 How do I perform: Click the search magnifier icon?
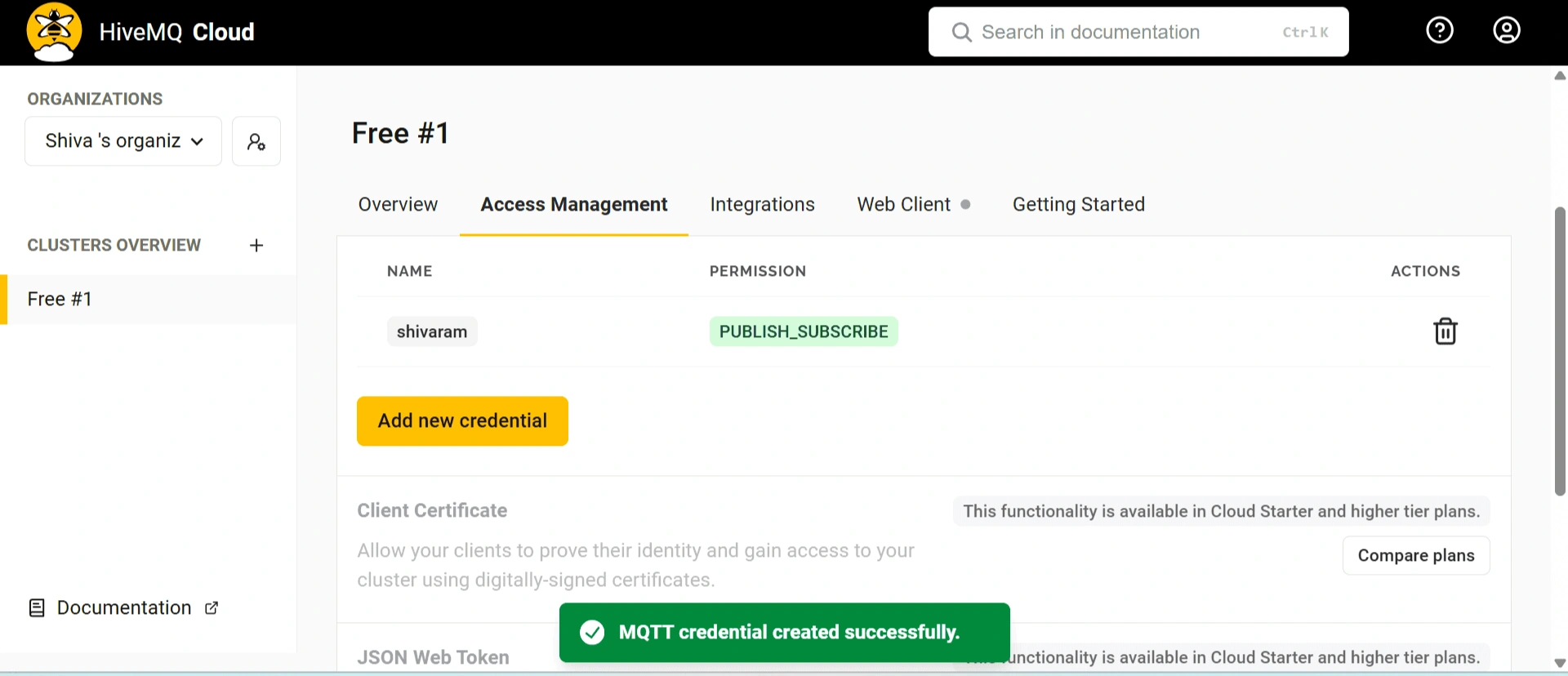tap(962, 32)
